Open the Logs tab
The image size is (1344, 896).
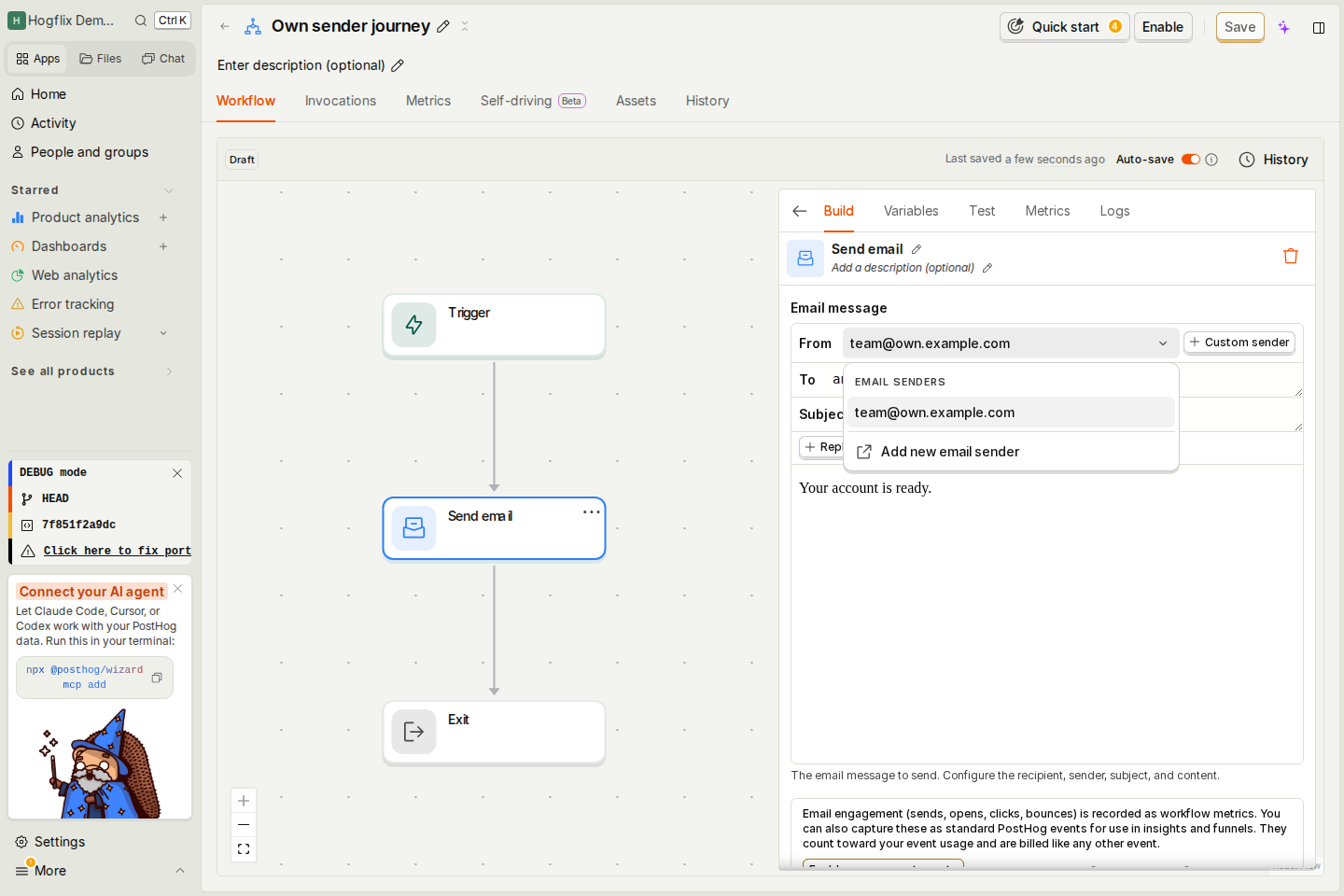pos(1114,211)
